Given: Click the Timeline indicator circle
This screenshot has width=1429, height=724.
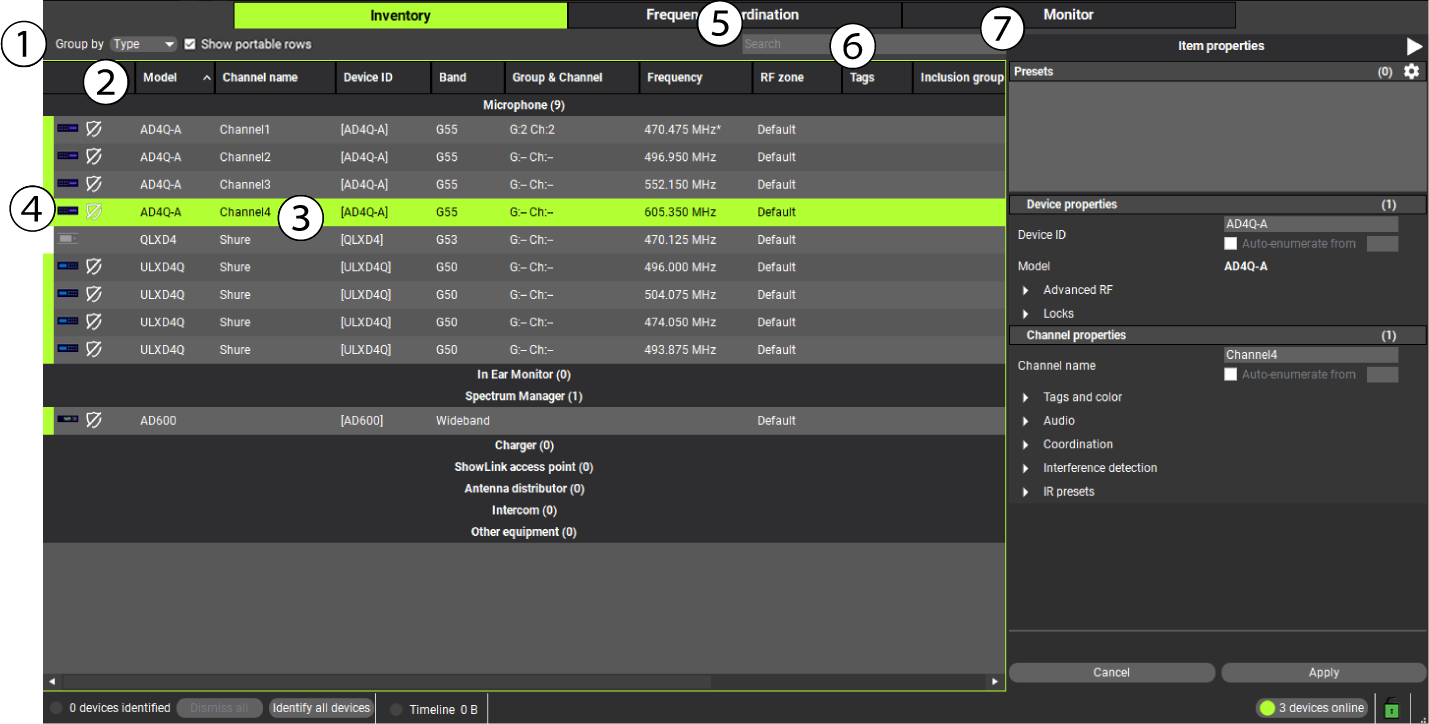Looking at the screenshot, I should (396, 709).
